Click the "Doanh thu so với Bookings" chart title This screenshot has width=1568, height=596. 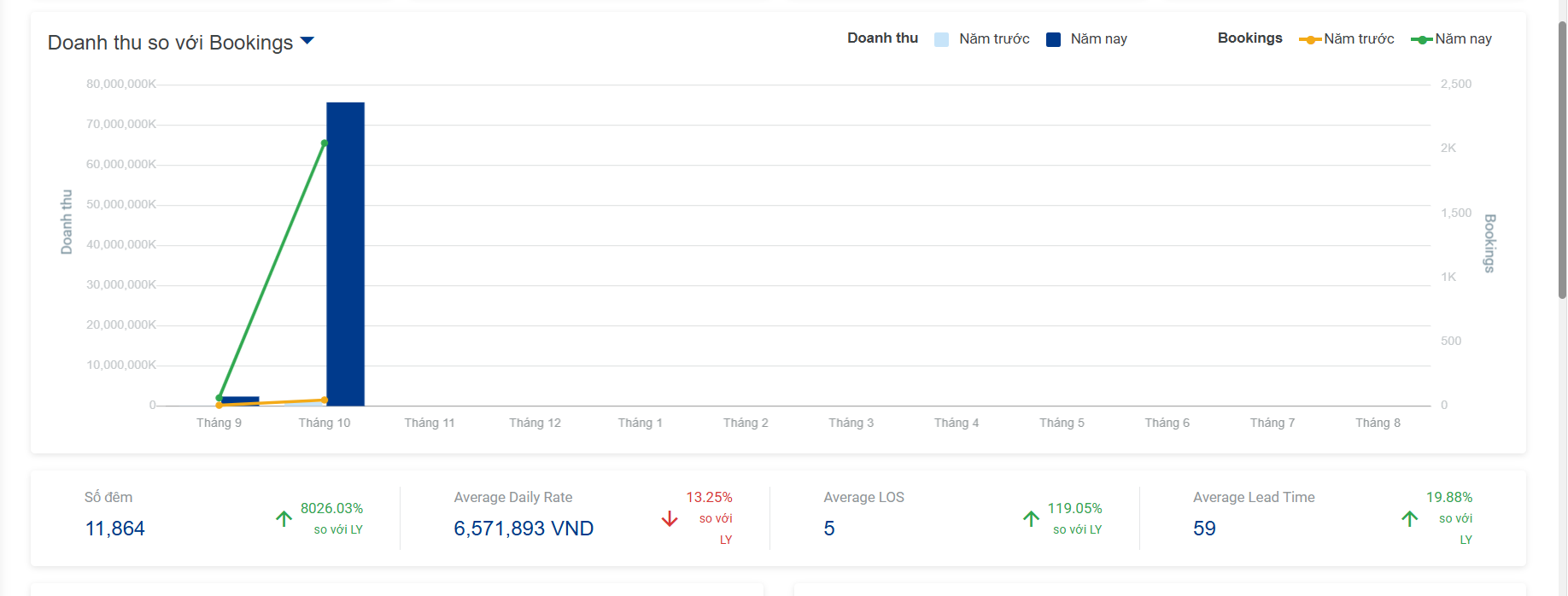point(170,43)
